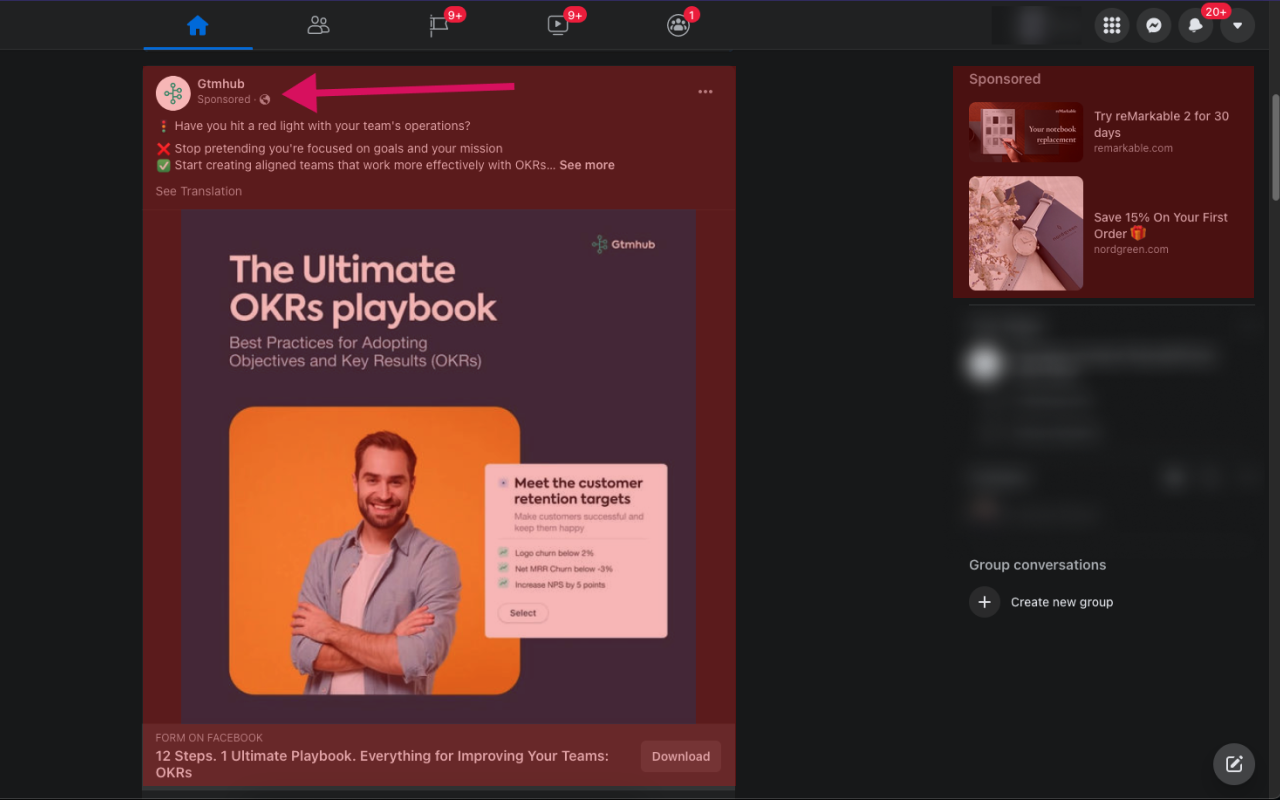Click the nordgreen.com domain text

point(1131,249)
